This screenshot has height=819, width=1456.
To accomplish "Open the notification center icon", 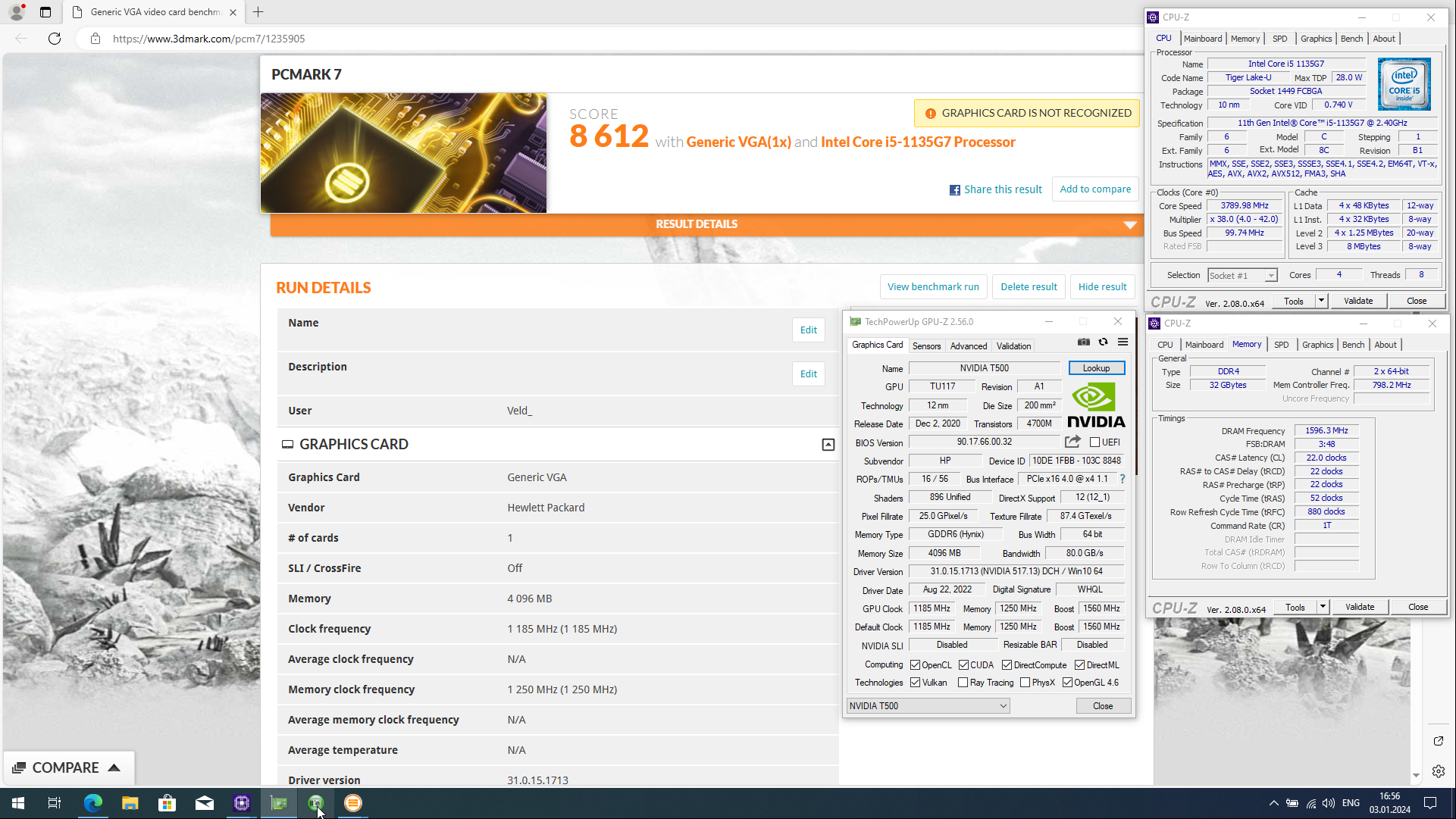I will pos(1430,803).
